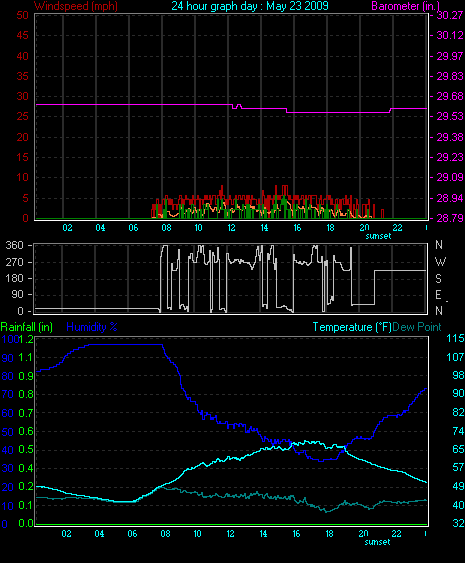Screen dimensions: 465x563
Task: Click the 180 label on the wind direction axis
Action: 15,278
